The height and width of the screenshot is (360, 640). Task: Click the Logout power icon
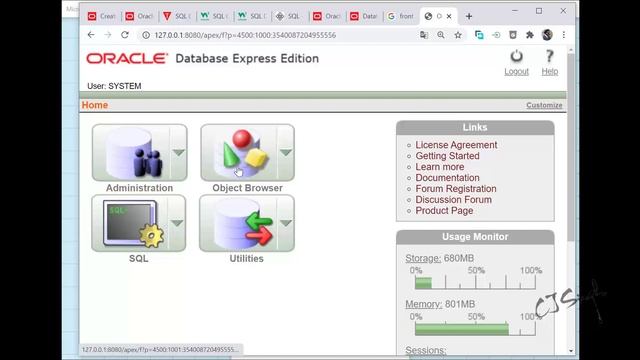click(x=516, y=56)
